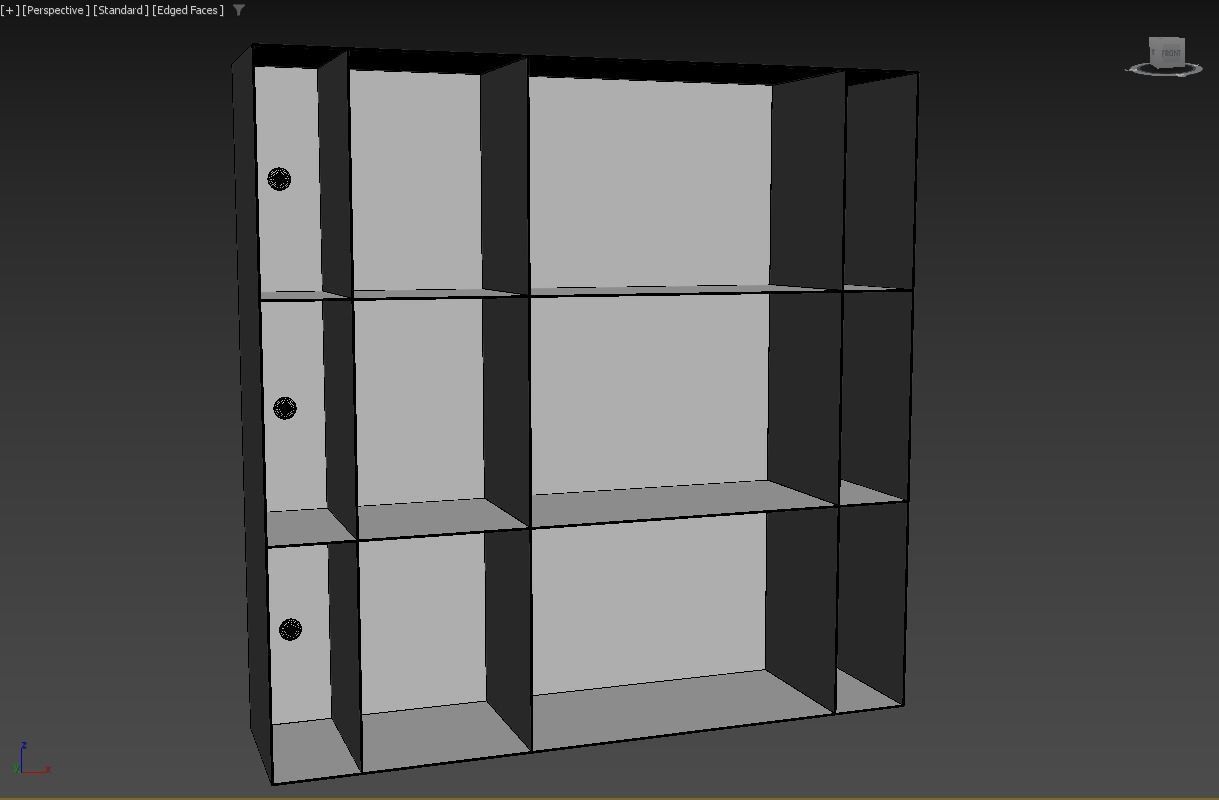Select the bottom round knob on cabinet
The width and height of the screenshot is (1219, 800).
click(x=290, y=629)
